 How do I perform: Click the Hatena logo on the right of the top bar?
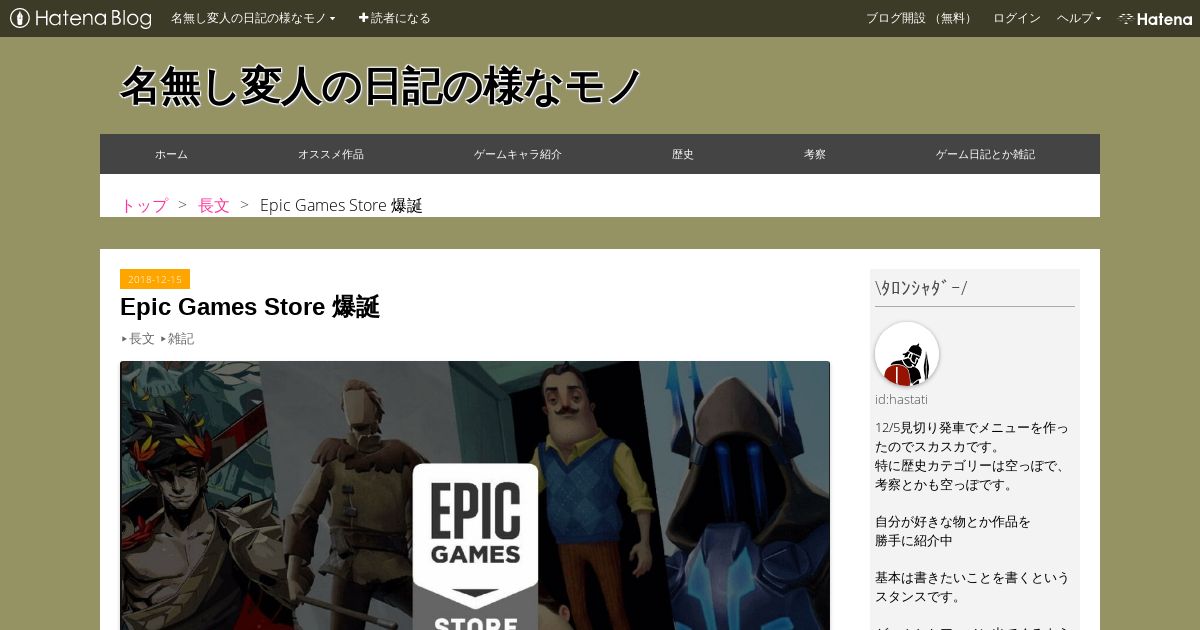point(1155,18)
